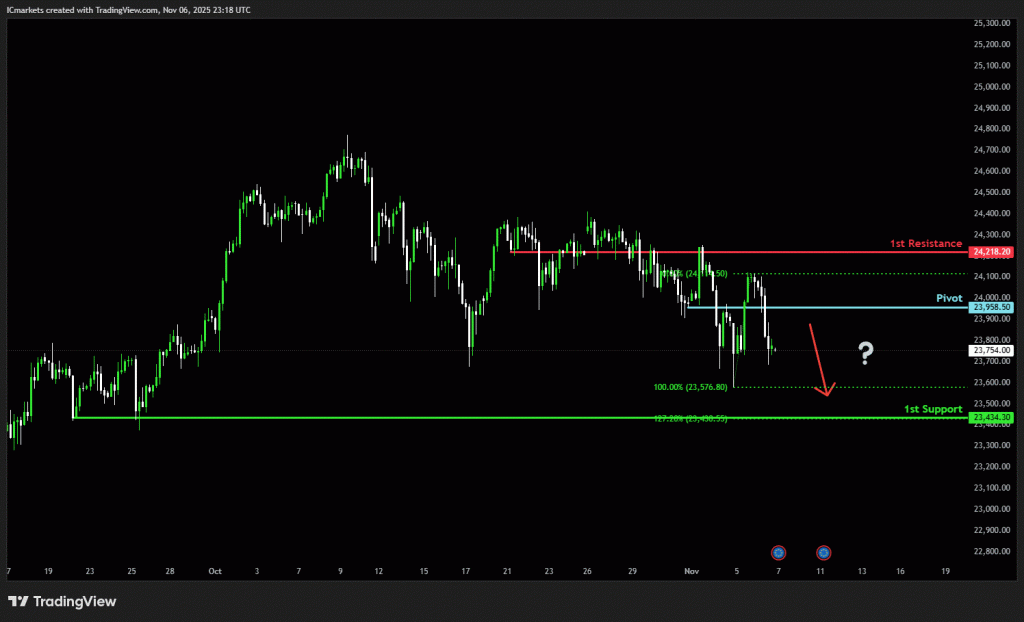
Task: Click the red 24,218.20 resistance price tag
Action: [x=991, y=253]
